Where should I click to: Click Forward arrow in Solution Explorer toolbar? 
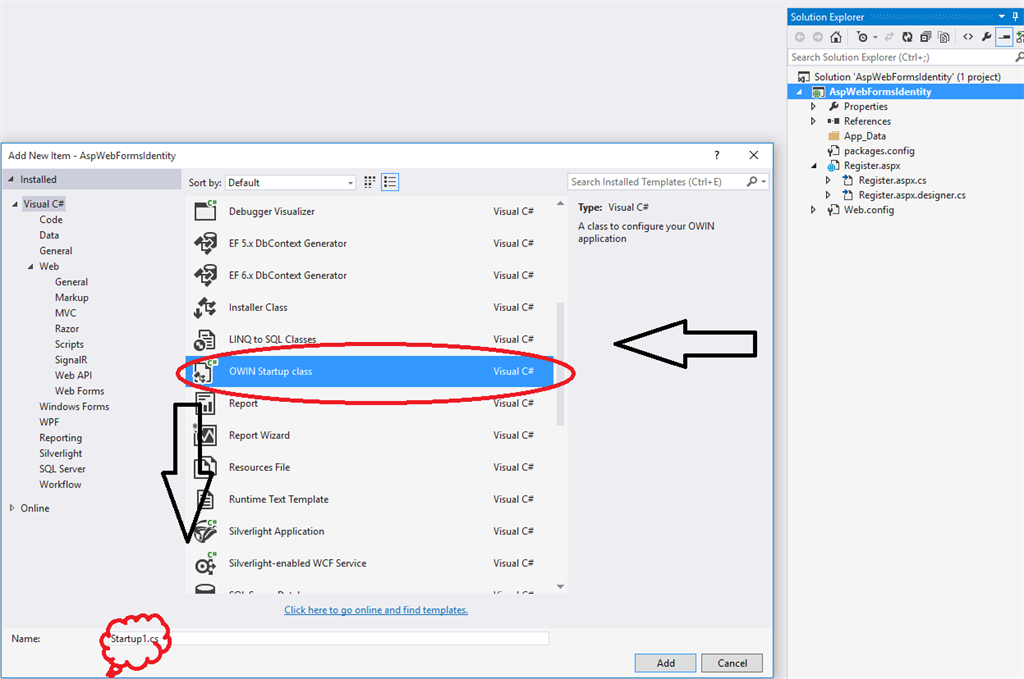tap(817, 37)
